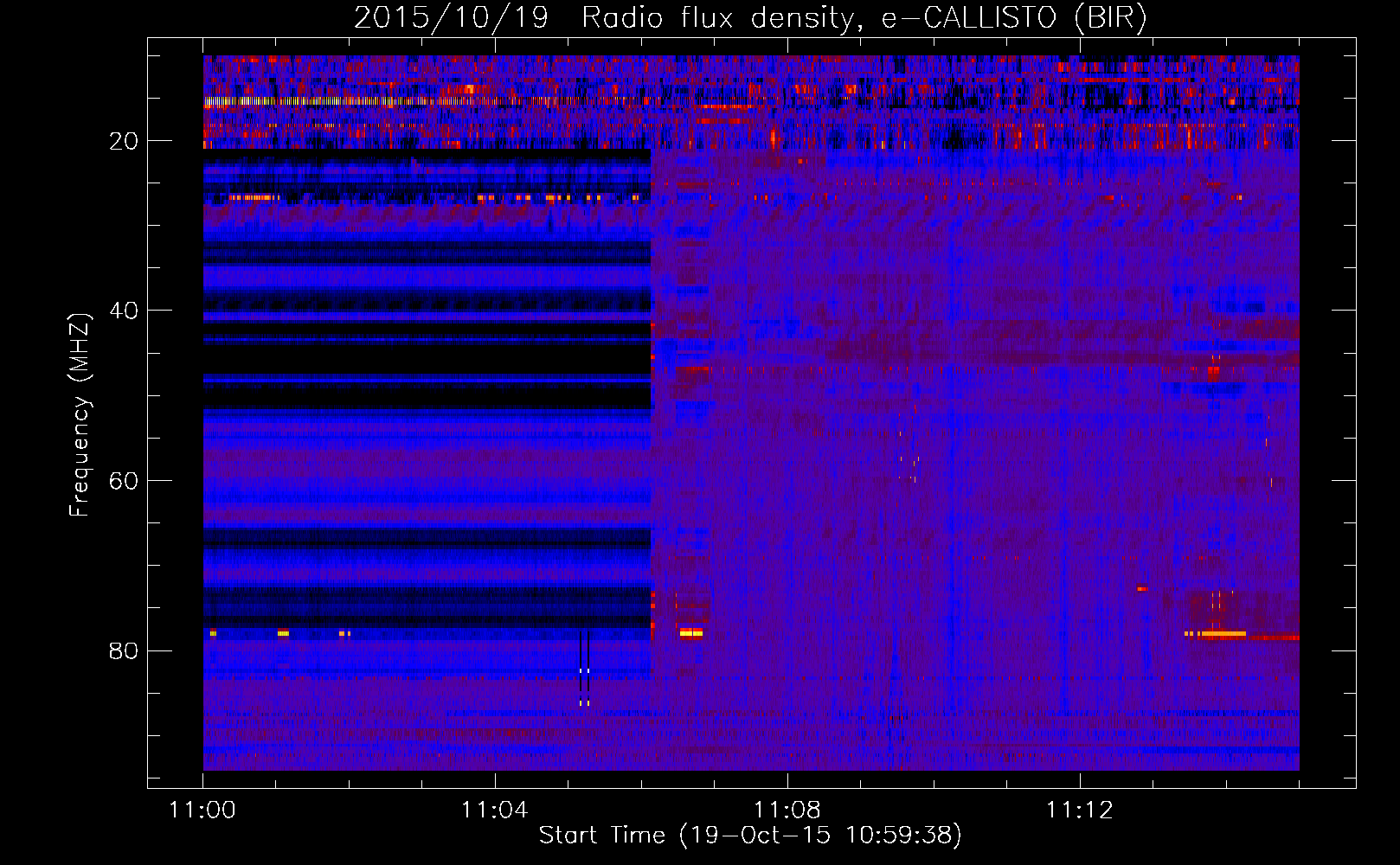1400x865 pixels.
Task: Click the 40 MHz frequency tick label
Action: (125, 311)
